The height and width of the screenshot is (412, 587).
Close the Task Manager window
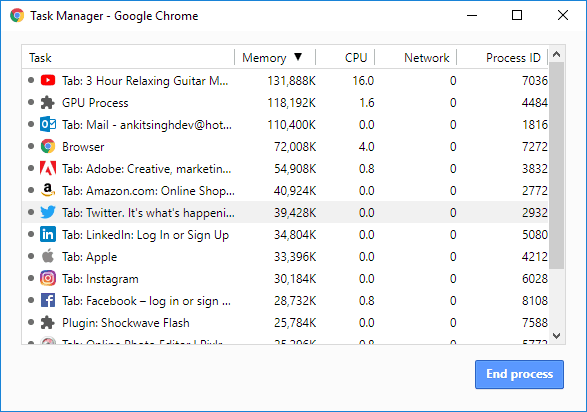(563, 15)
